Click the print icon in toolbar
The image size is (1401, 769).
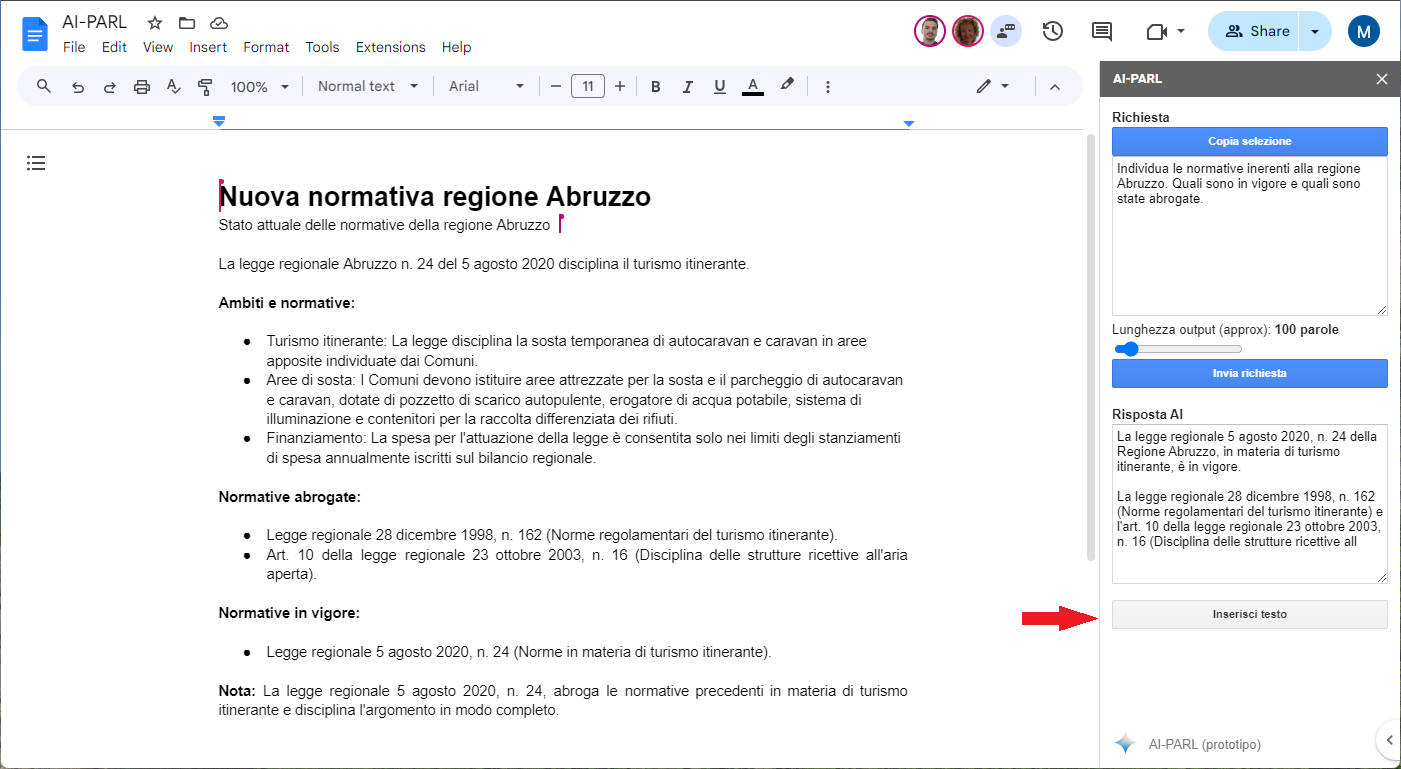point(141,87)
